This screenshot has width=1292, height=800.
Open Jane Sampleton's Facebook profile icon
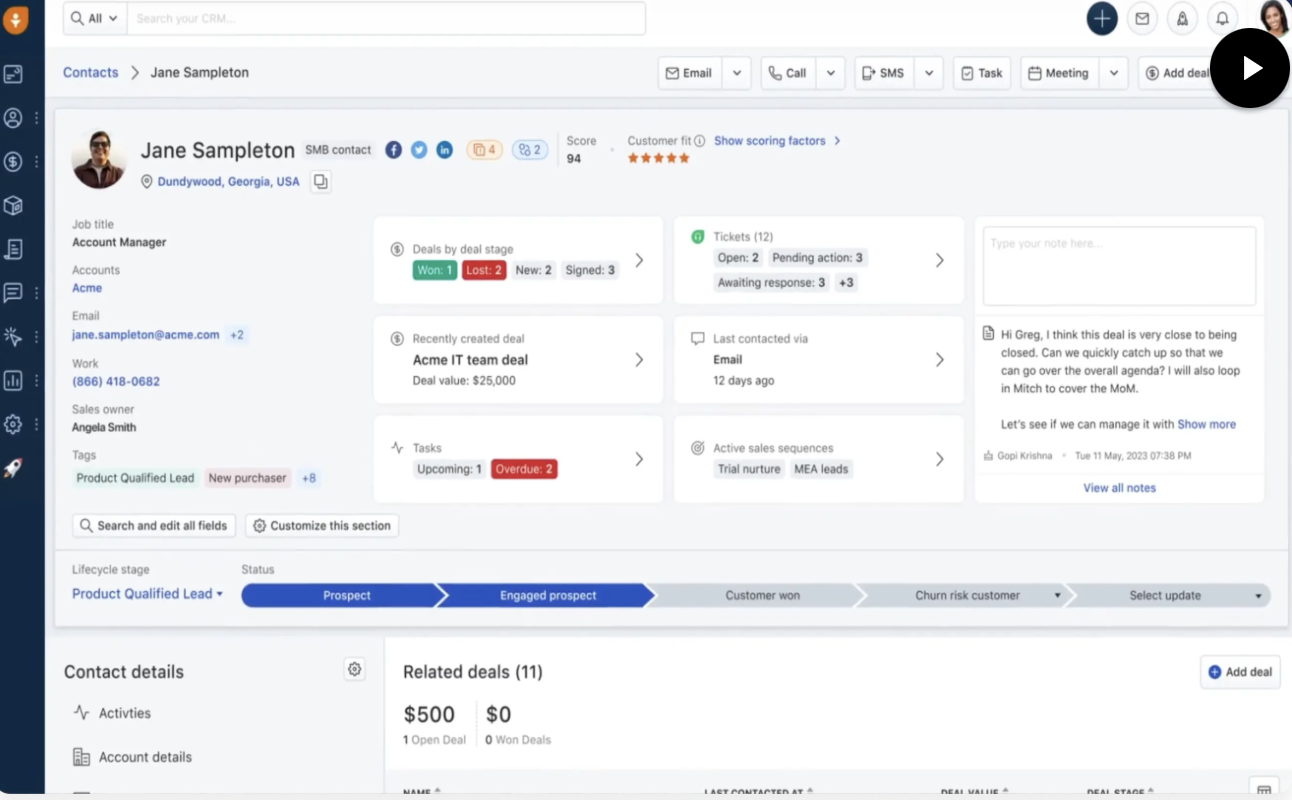tap(394, 150)
